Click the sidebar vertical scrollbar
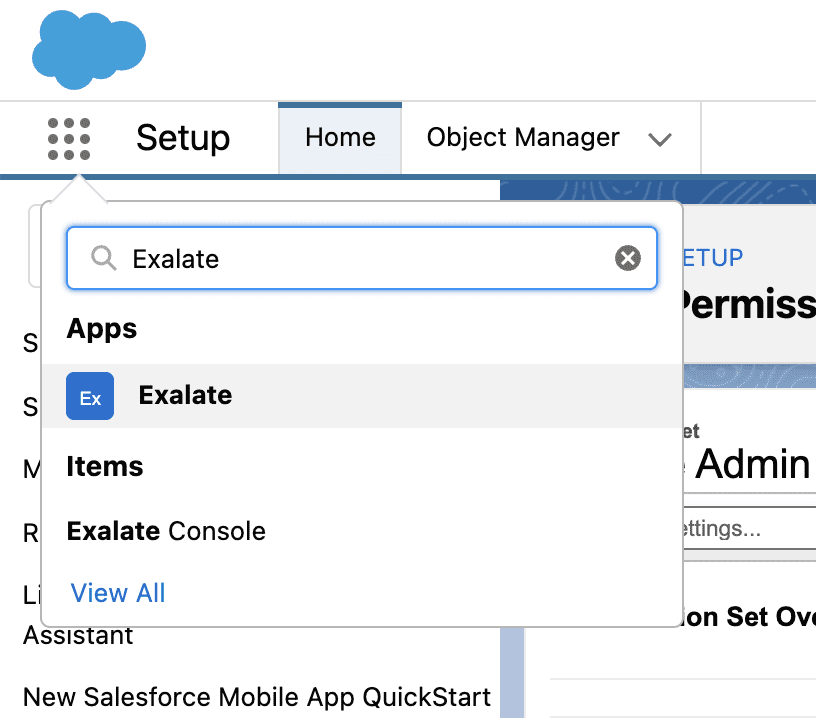The image size is (816, 718). pos(511,670)
